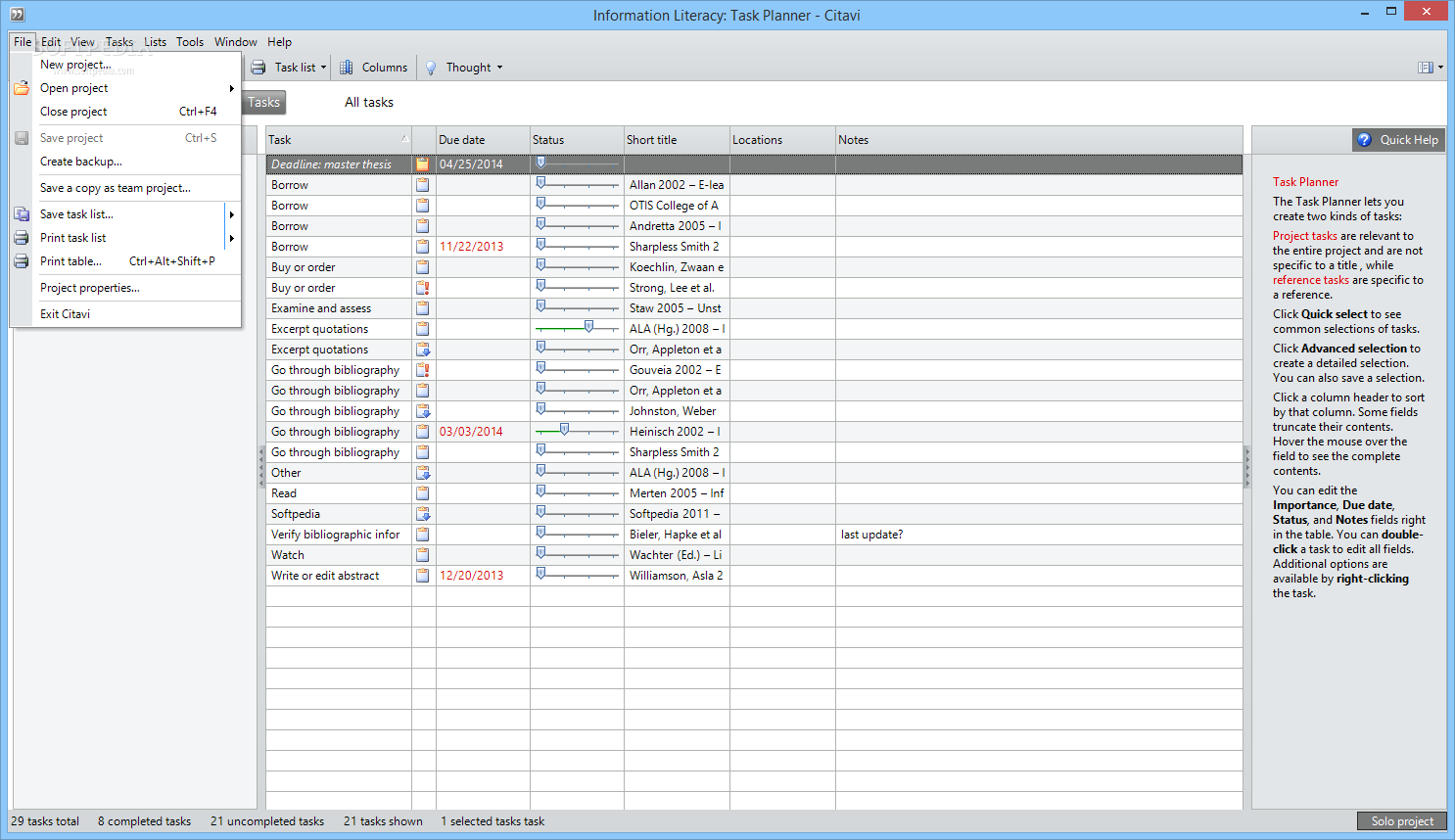This screenshot has height=840, width=1455.
Task: Click the task icon in the Softpedia row
Action: click(422, 514)
